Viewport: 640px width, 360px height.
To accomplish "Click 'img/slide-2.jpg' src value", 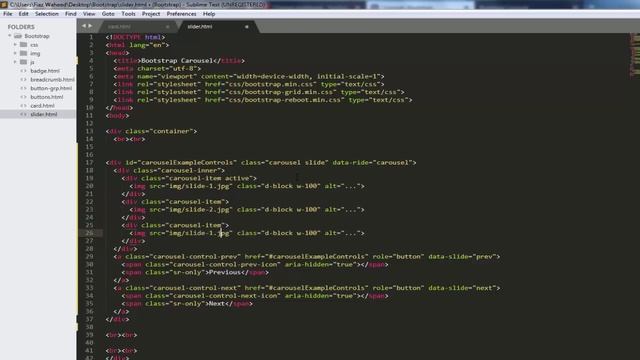I will (199, 209).
